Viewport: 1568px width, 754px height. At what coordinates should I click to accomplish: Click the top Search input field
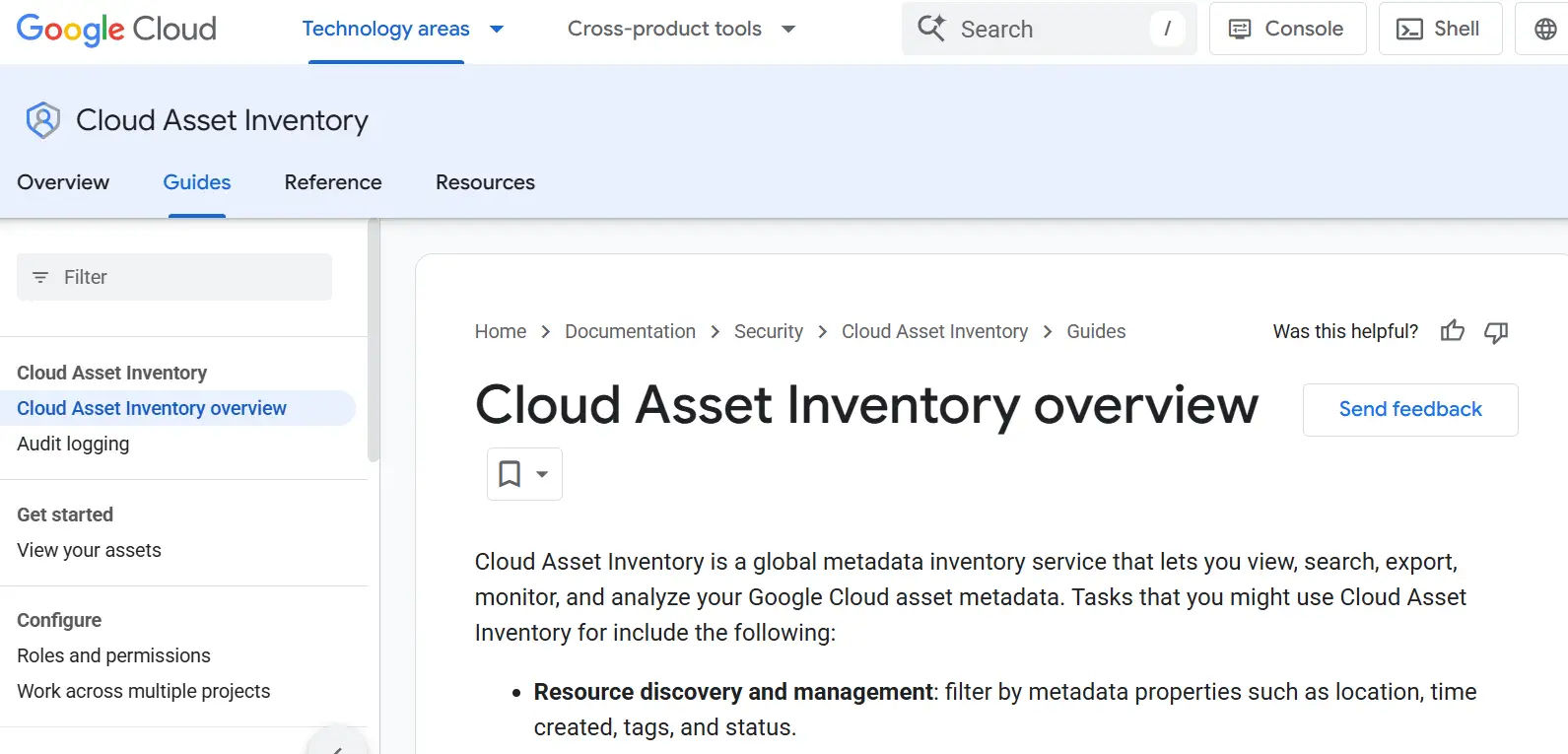click(1049, 29)
